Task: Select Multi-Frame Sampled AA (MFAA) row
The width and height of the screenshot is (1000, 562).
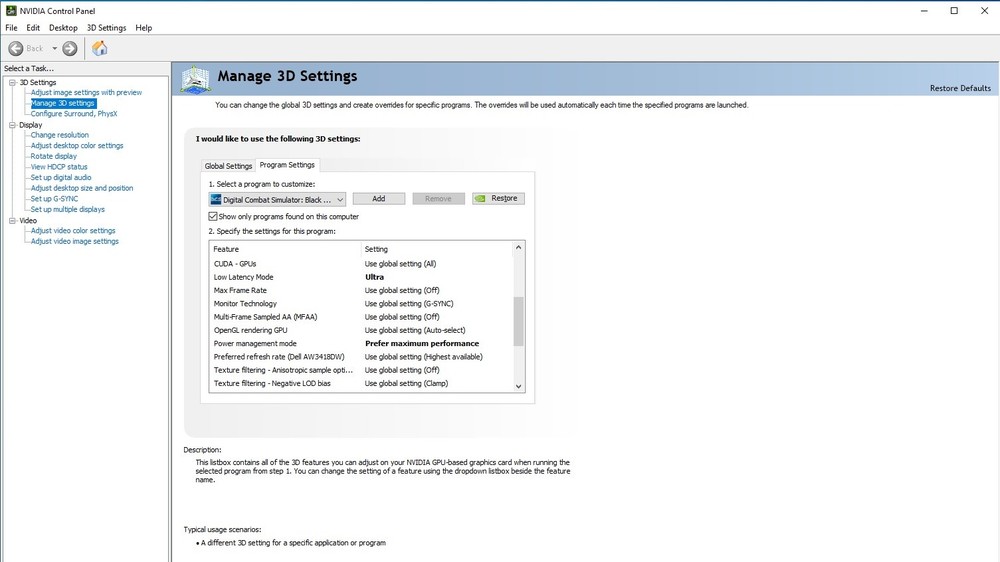Action: point(360,317)
